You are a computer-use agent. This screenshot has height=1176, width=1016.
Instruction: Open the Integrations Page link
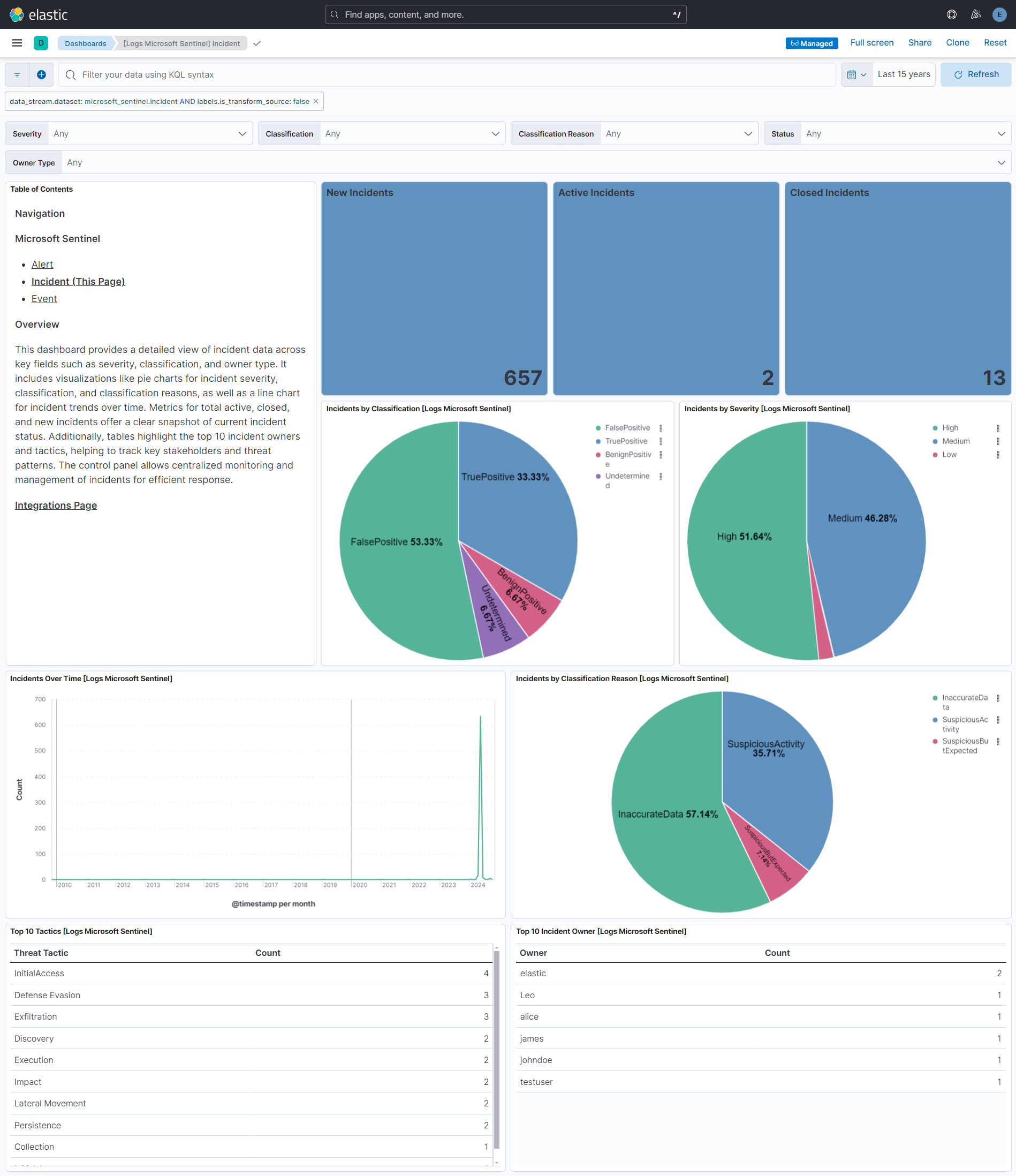point(56,505)
